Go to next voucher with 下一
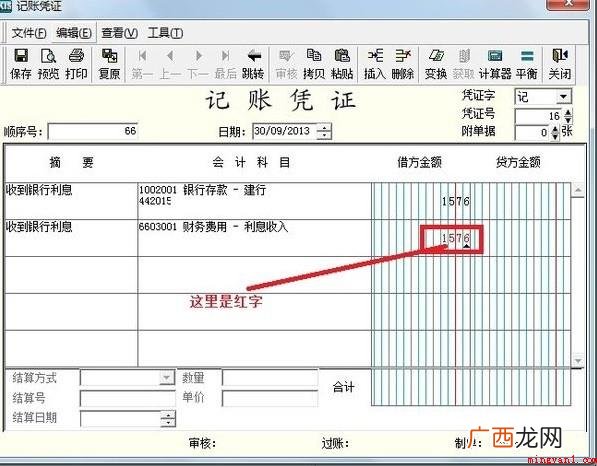 coord(198,64)
